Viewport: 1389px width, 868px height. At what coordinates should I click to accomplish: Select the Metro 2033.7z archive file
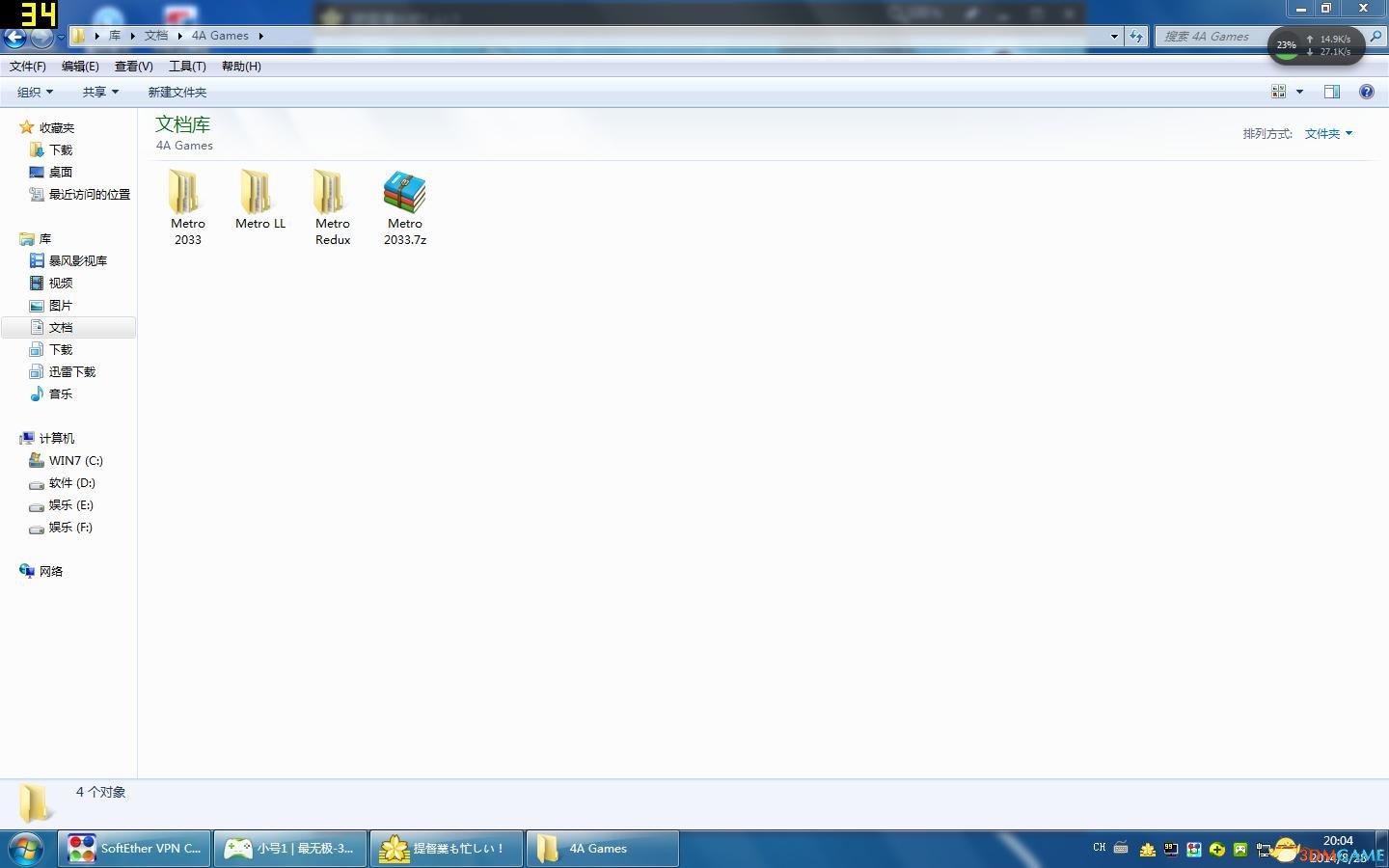405,206
